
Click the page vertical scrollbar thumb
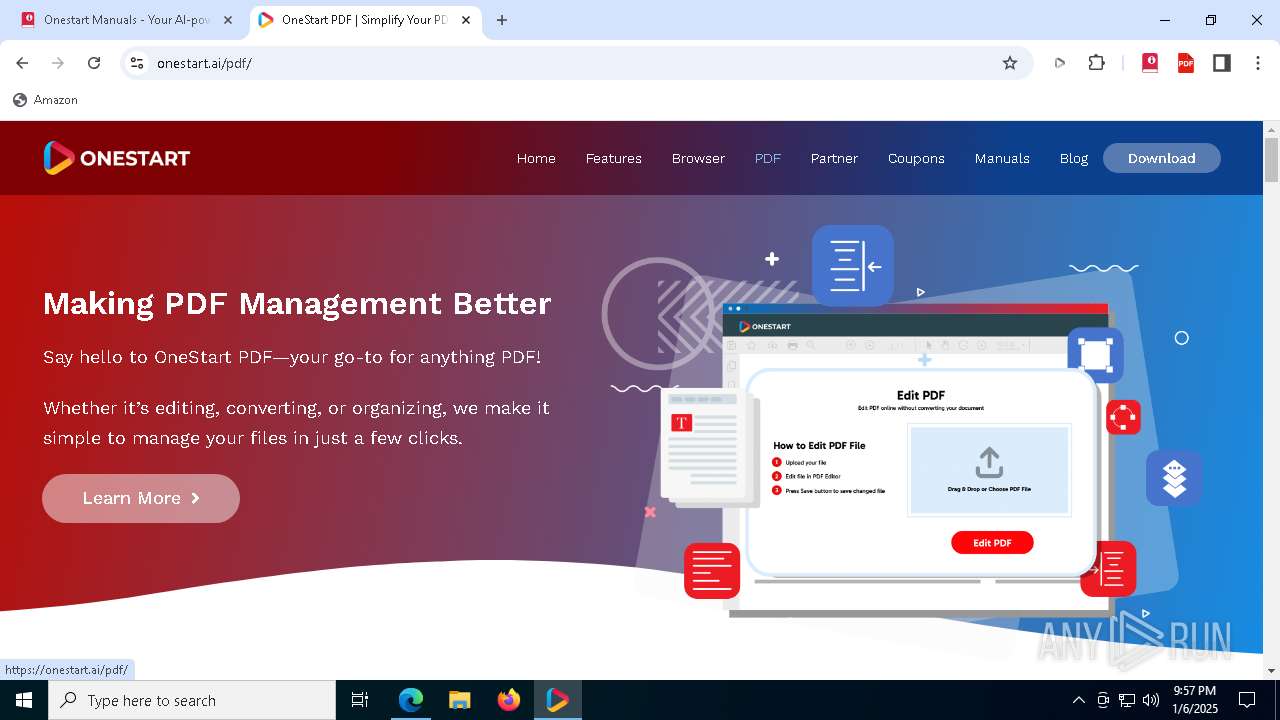[1271, 160]
